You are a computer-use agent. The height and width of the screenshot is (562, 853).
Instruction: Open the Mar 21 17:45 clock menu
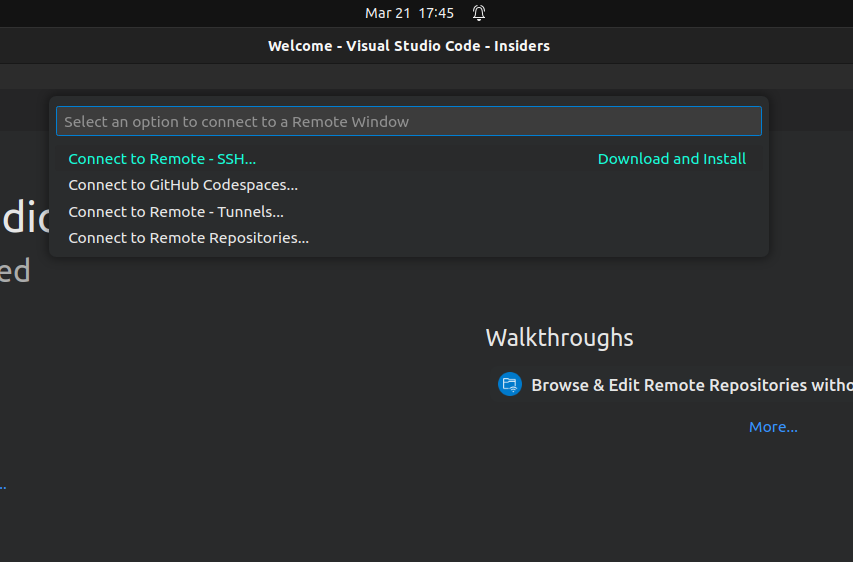[409, 13]
